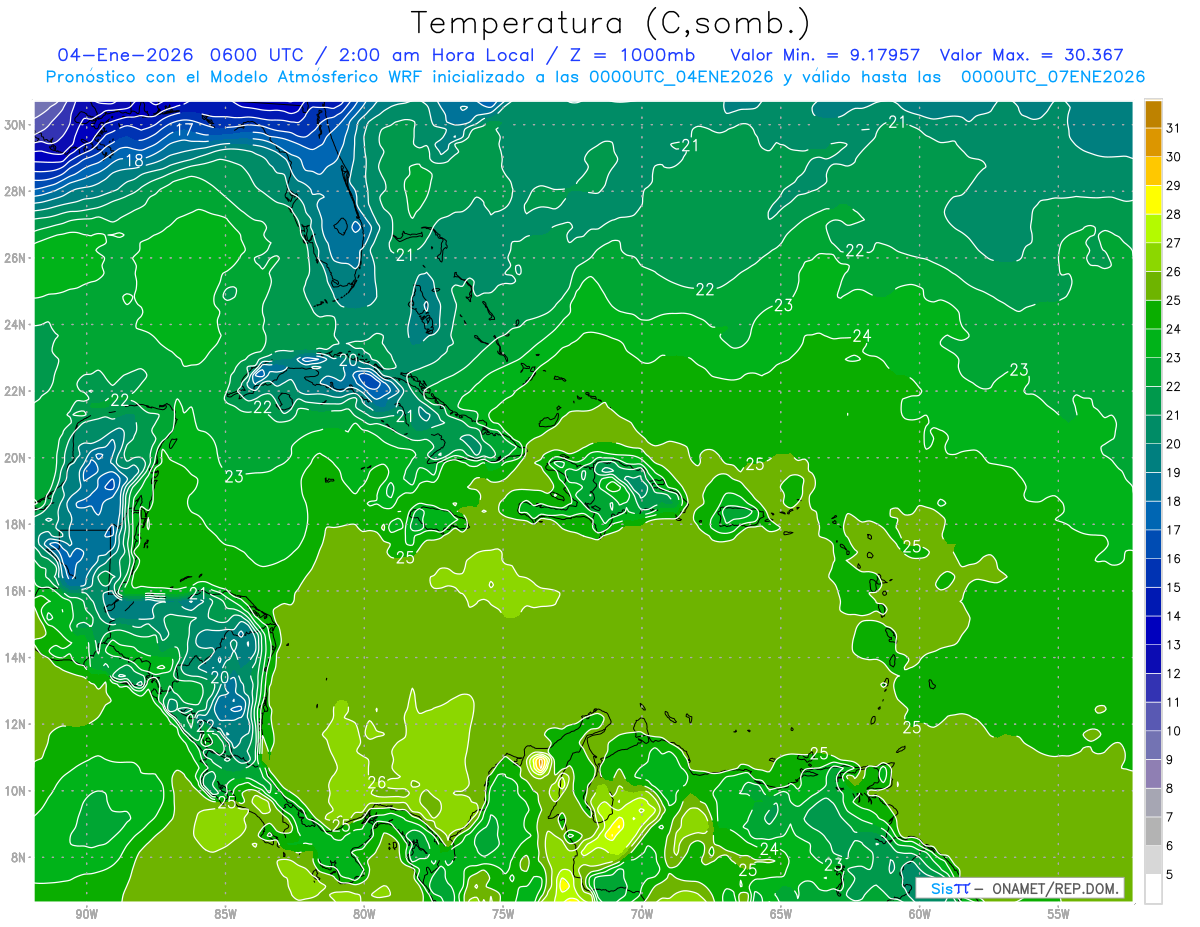The width and height of the screenshot is (1200, 927).
Task: Click the "28N" latitude axis label
Action: tap(16, 191)
